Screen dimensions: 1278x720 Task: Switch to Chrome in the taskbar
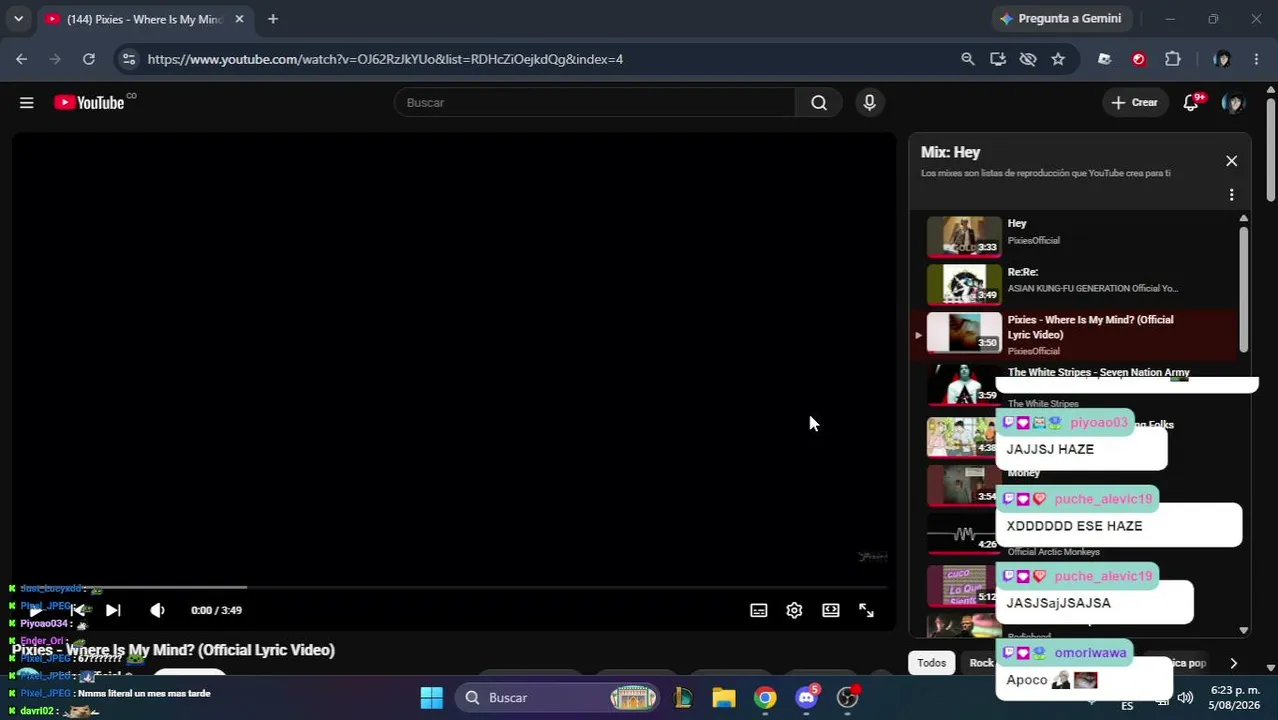(x=765, y=698)
